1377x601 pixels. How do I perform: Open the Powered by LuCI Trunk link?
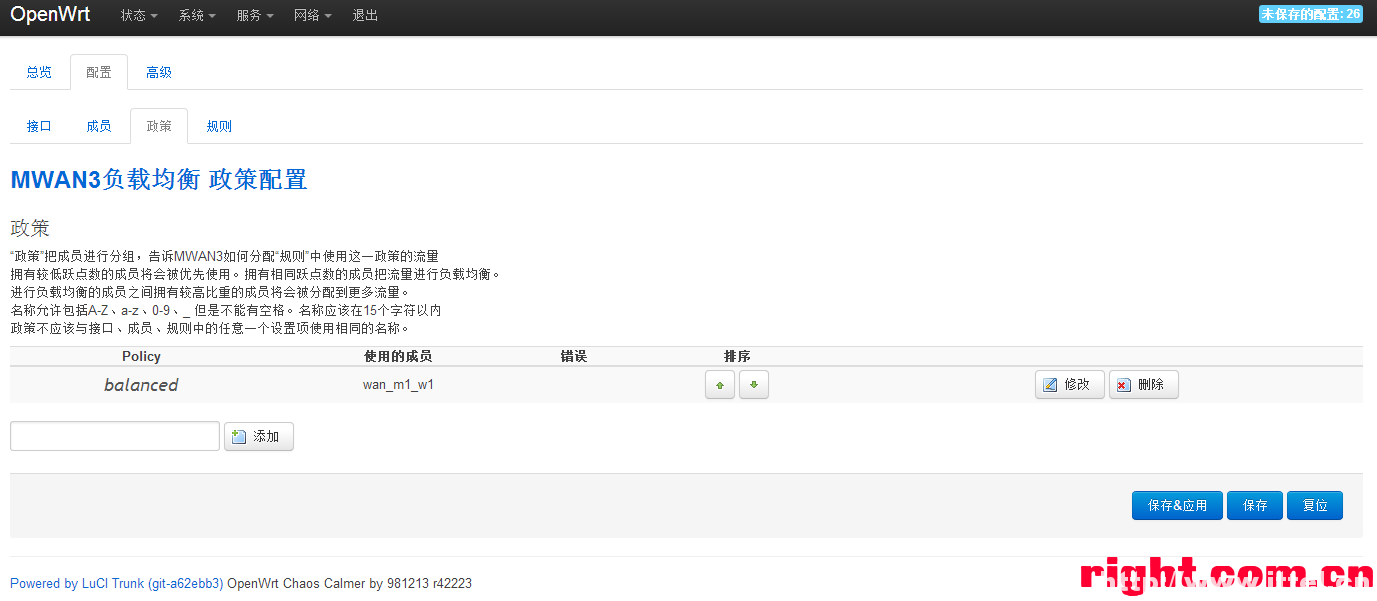(117, 584)
